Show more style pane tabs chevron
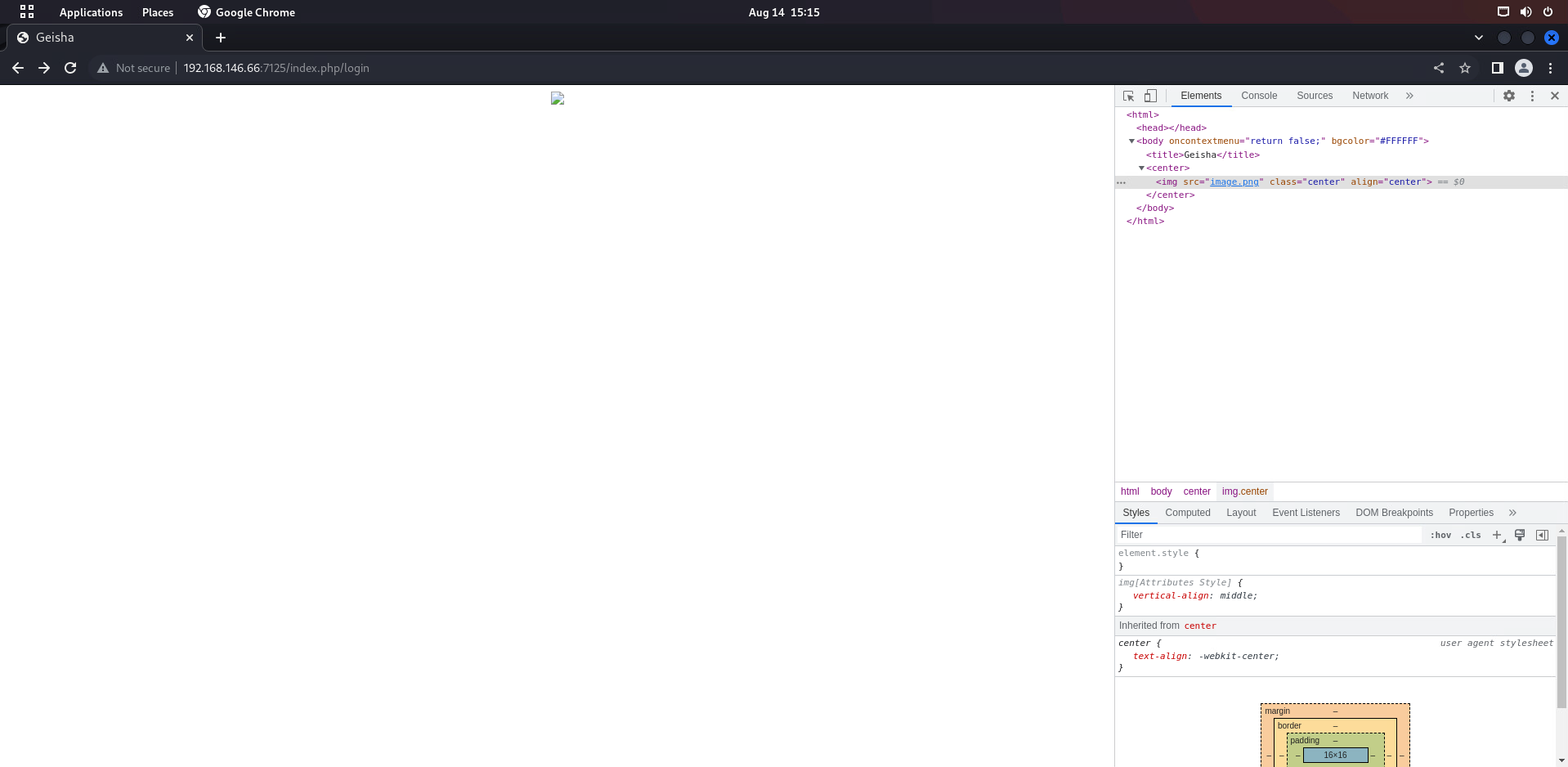Viewport: 1568px width, 767px height. click(x=1512, y=513)
